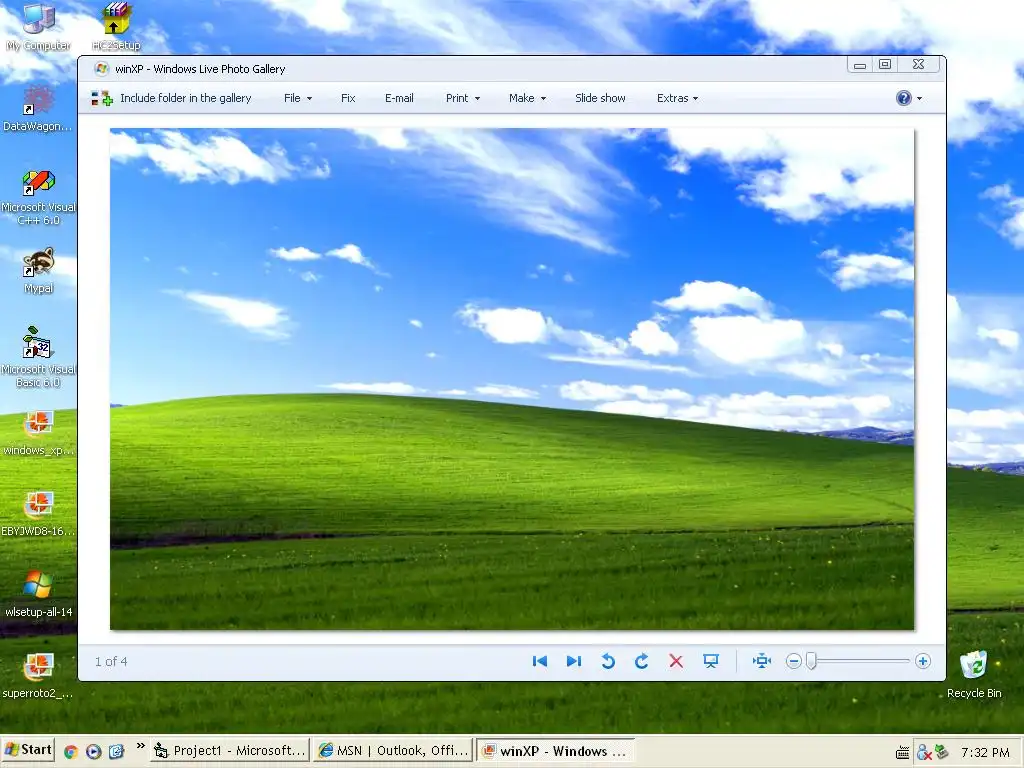The width and height of the screenshot is (1024, 768).
Task: Select the wlsetup-all-14 installer icon
Action: [x=38, y=595]
